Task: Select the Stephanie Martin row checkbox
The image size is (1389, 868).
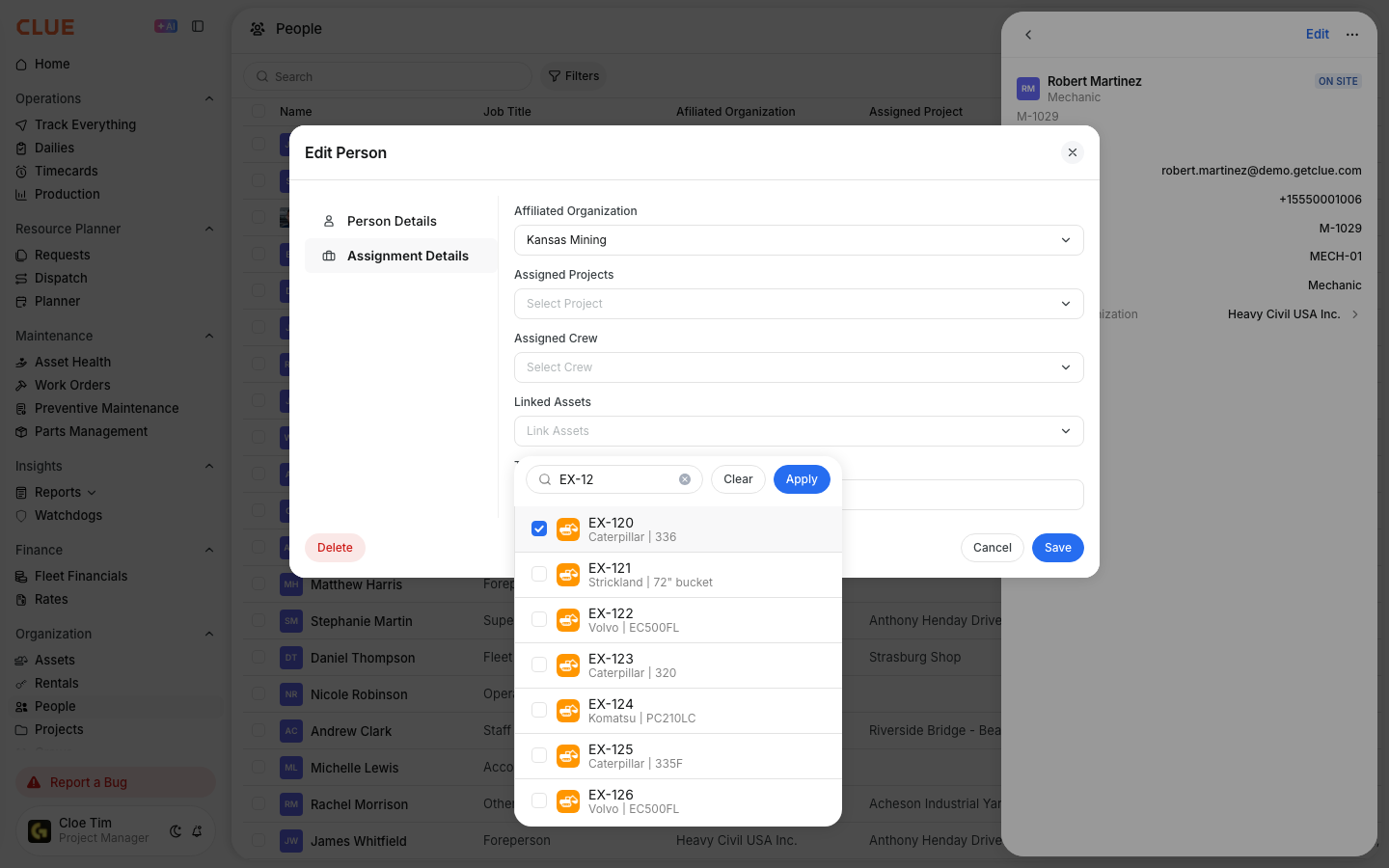Action: (x=259, y=620)
